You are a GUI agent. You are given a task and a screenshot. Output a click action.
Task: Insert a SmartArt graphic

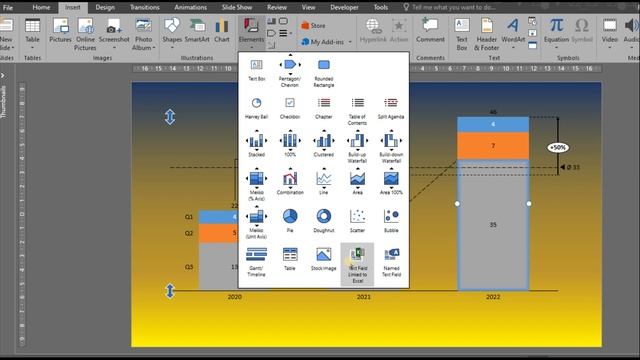coord(197,31)
